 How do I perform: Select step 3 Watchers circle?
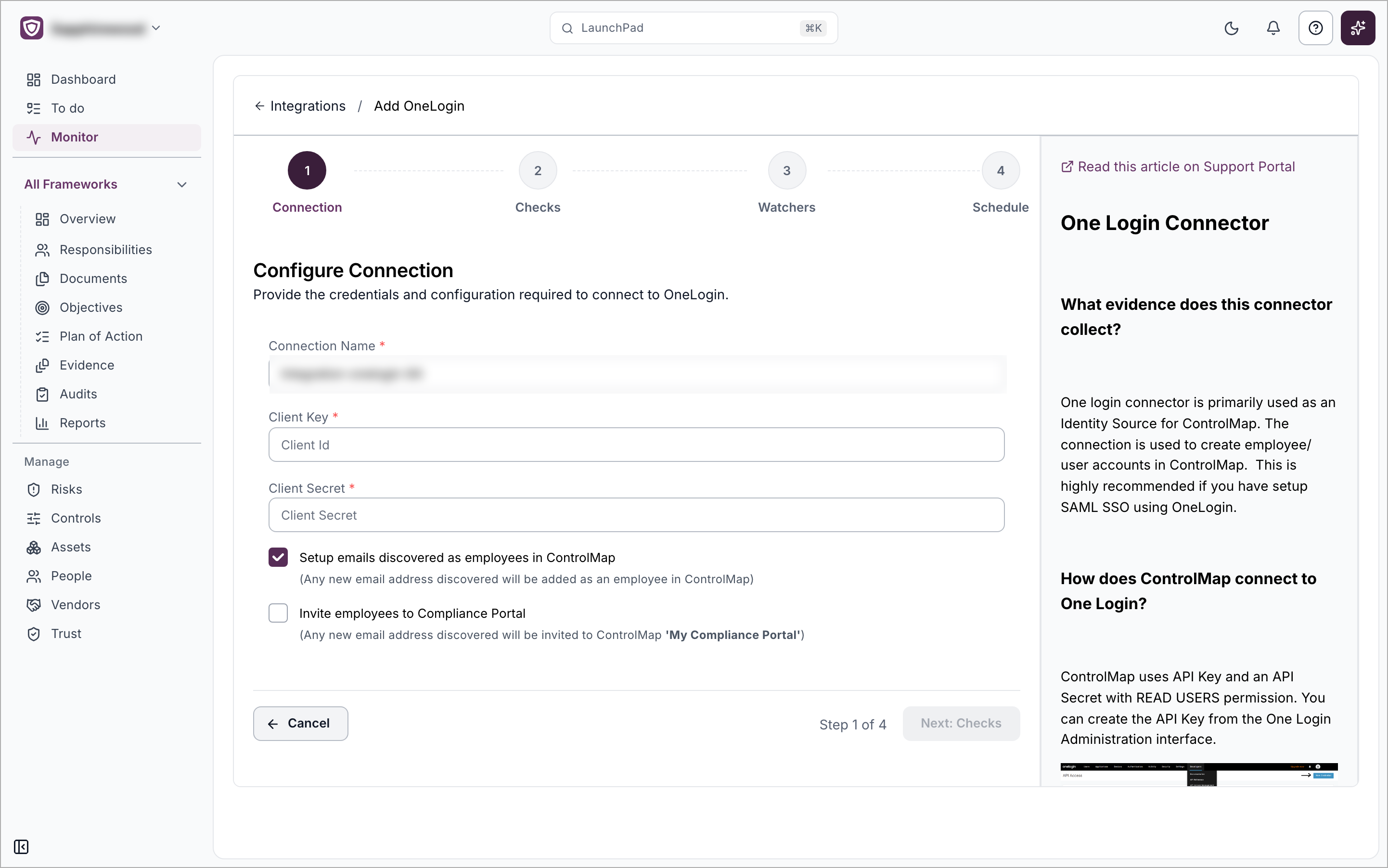787,170
